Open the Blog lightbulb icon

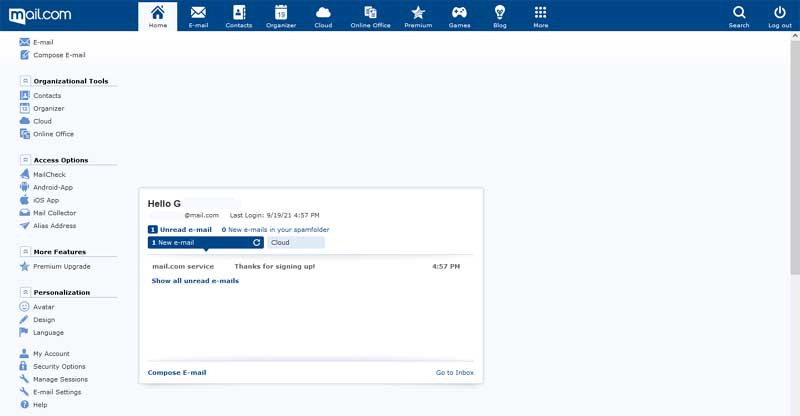(499, 13)
